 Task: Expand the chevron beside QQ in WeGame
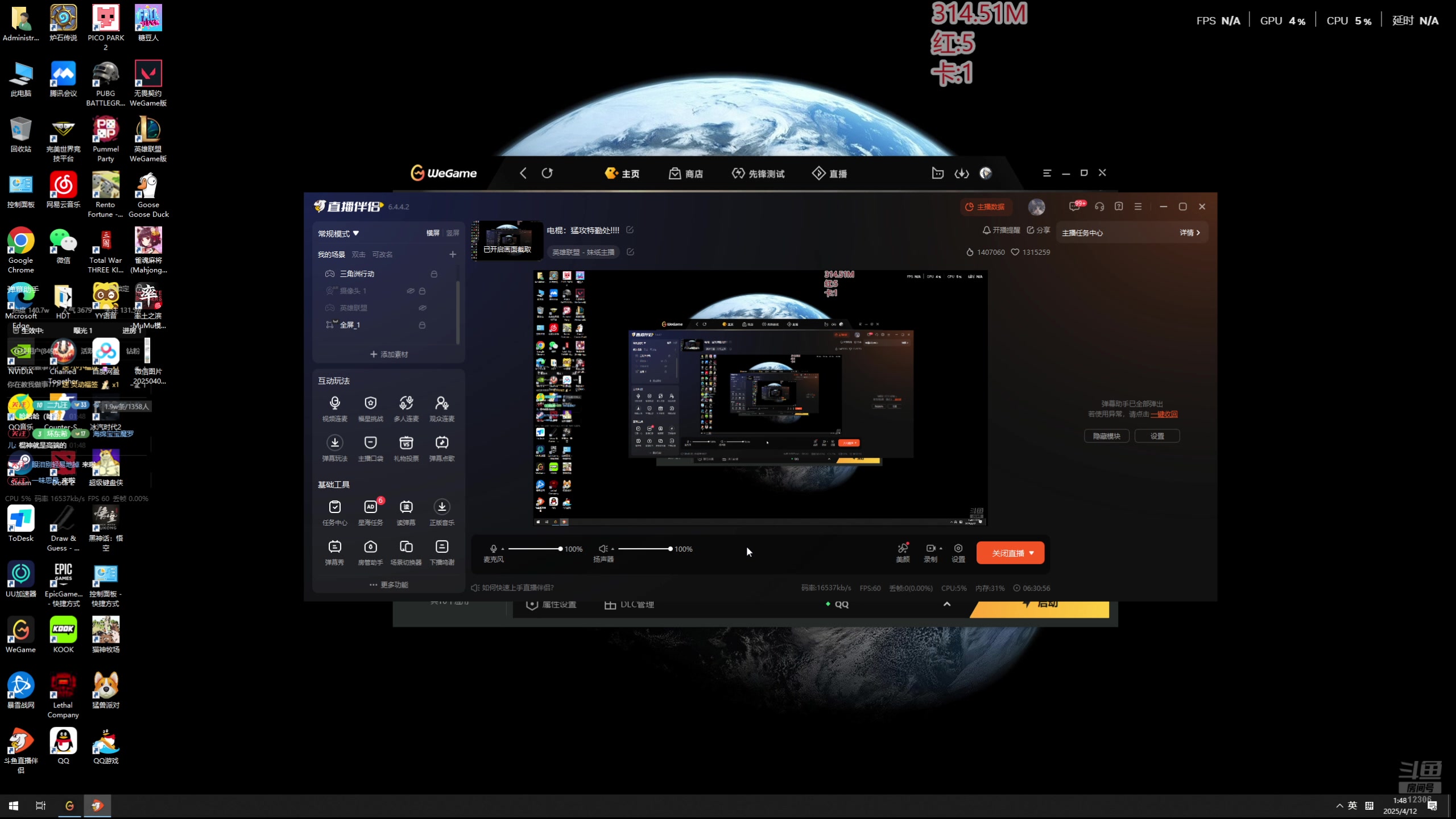(x=947, y=604)
